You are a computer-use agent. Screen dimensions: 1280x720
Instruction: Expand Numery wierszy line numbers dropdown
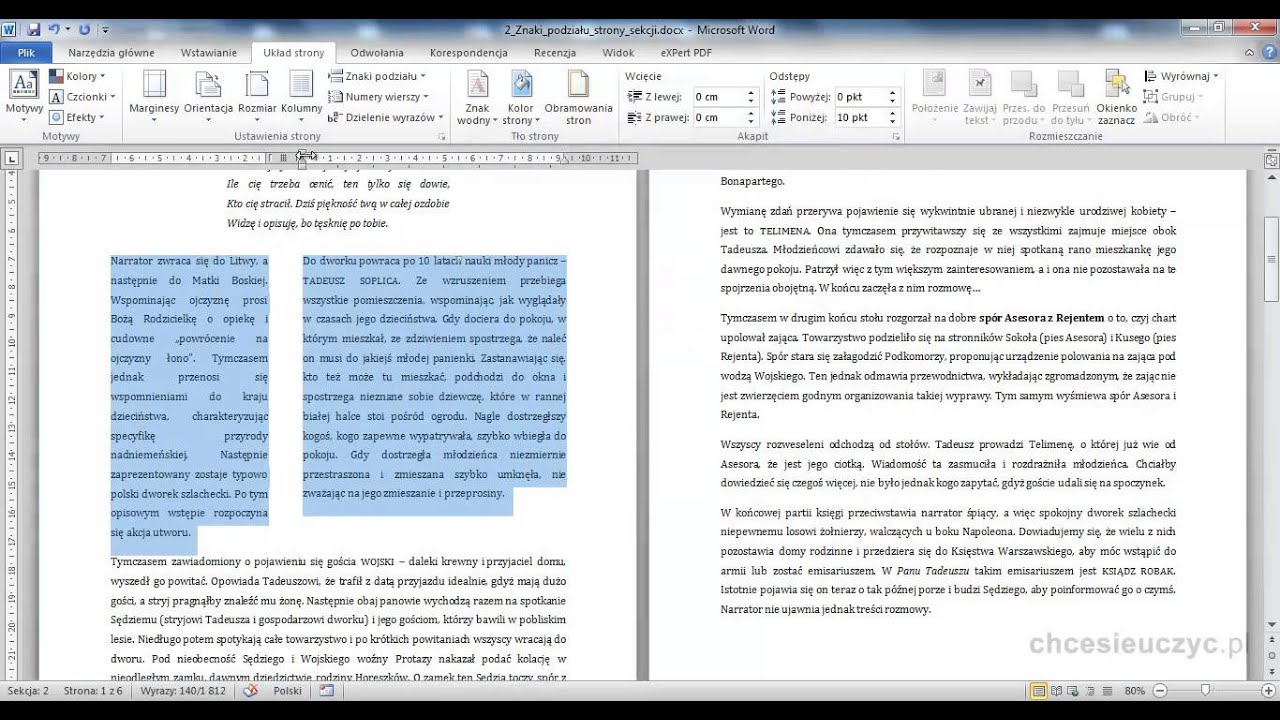tap(379, 97)
